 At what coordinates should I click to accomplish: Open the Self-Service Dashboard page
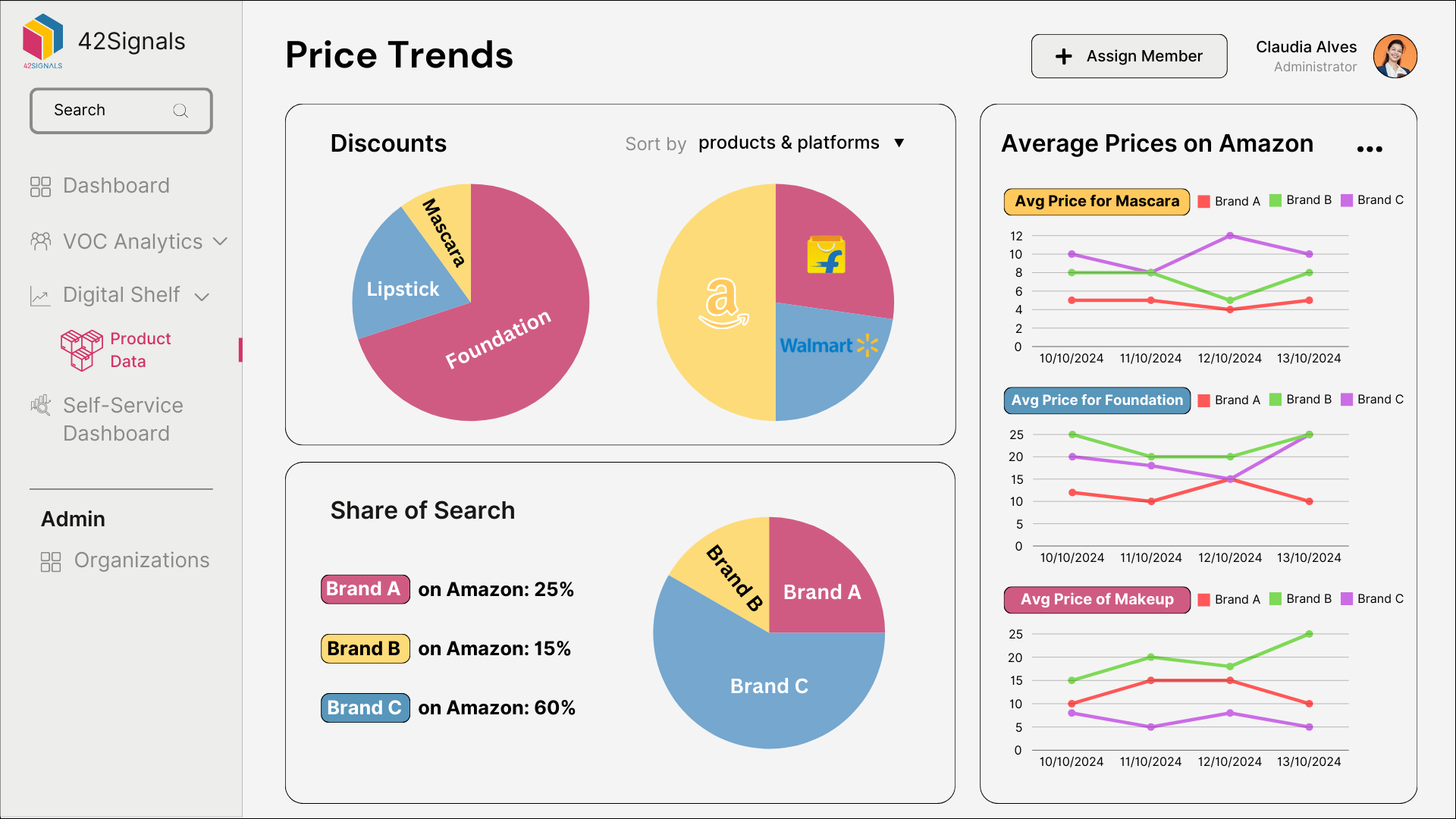click(123, 419)
